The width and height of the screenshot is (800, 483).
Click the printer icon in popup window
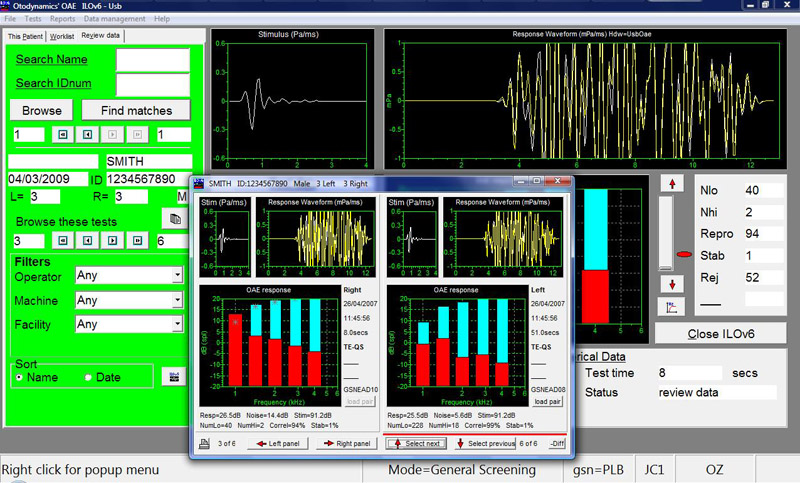(x=204, y=444)
